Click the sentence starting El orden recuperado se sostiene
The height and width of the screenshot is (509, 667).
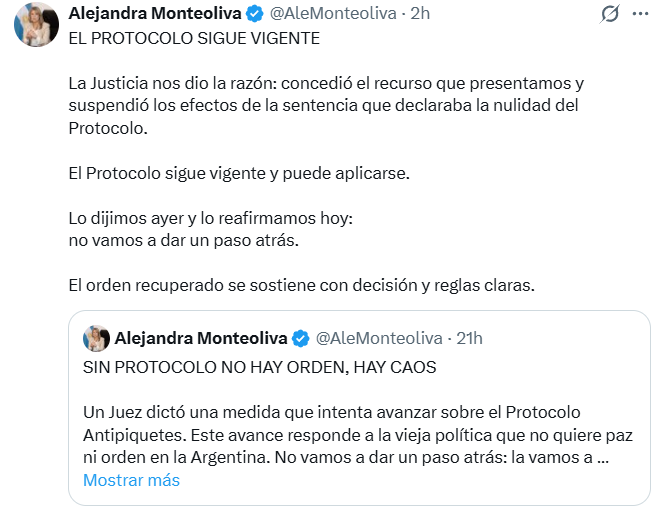pyautogui.click(x=302, y=284)
